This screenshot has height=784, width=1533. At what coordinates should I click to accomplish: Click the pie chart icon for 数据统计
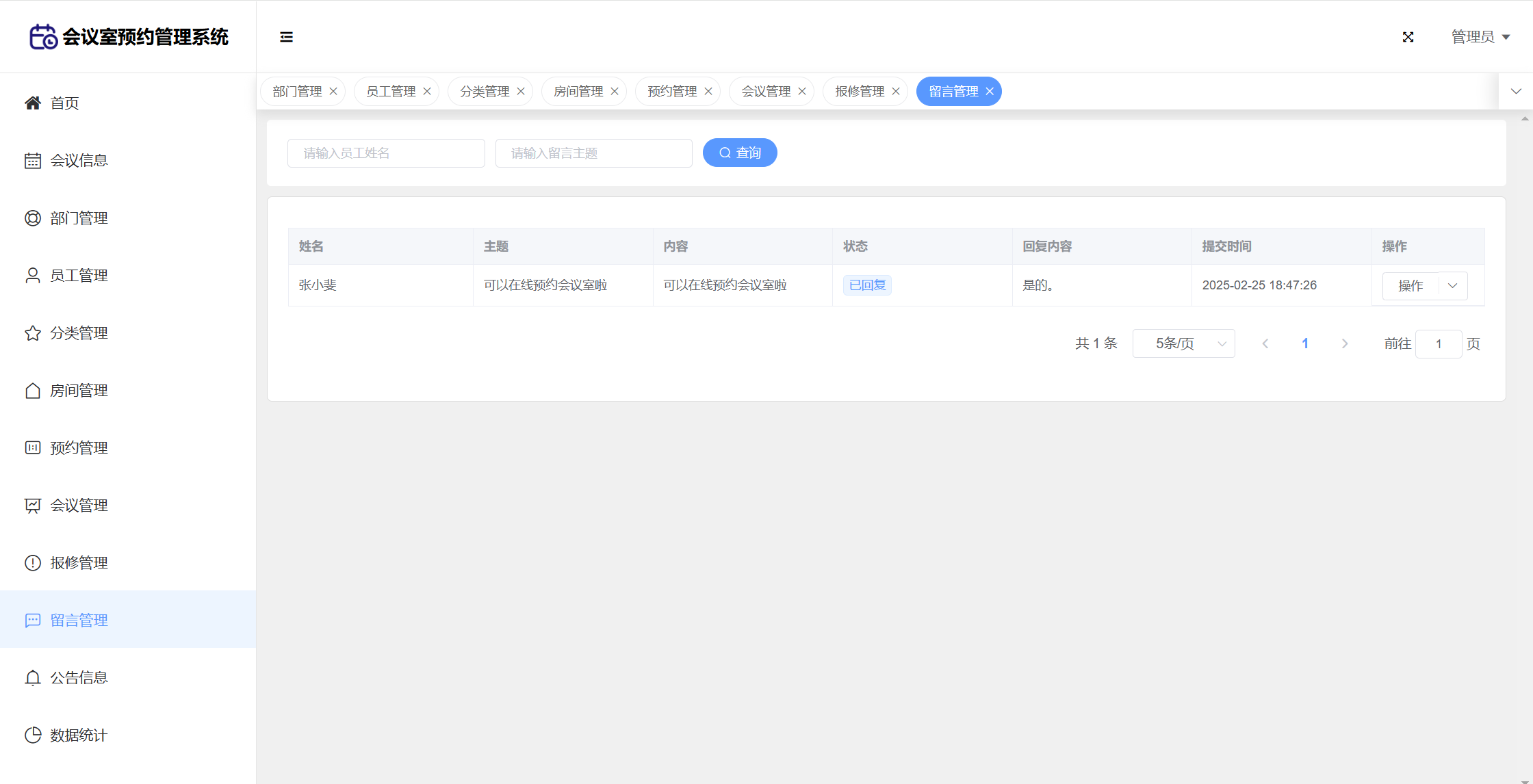tap(33, 735)
